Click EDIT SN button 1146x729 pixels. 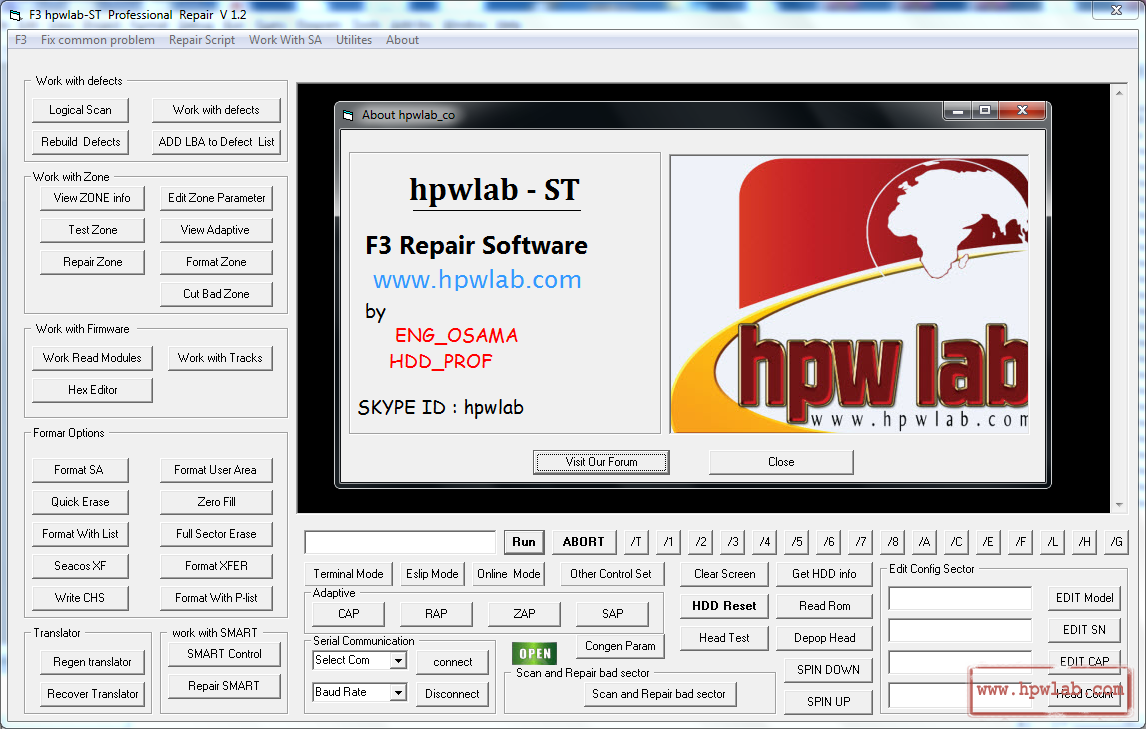click(x=1085, y=630)
